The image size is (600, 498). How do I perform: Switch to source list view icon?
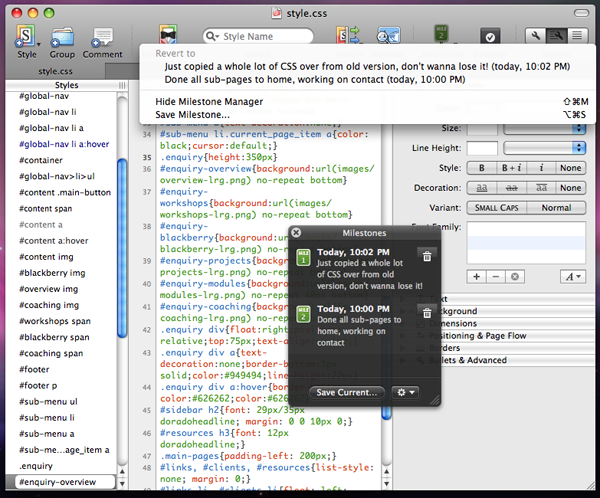point(577,36)
